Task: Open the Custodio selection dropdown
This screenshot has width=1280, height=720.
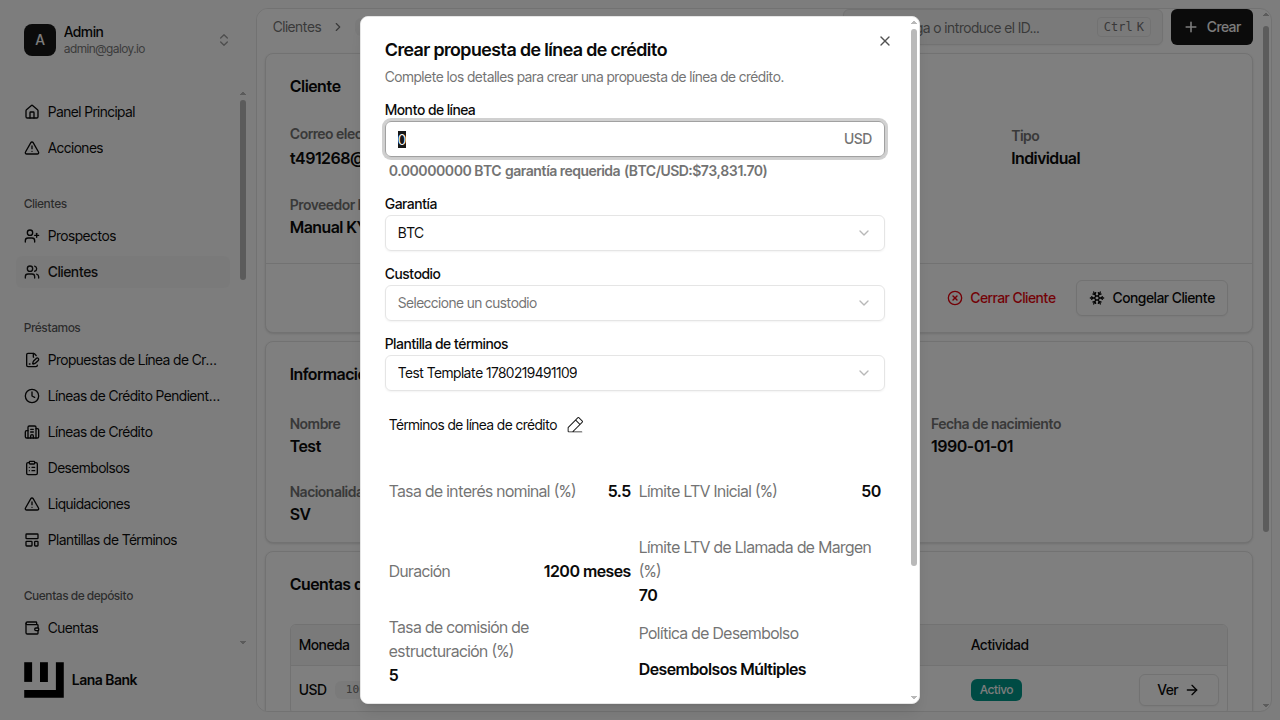Action: [x=635, y=303]
